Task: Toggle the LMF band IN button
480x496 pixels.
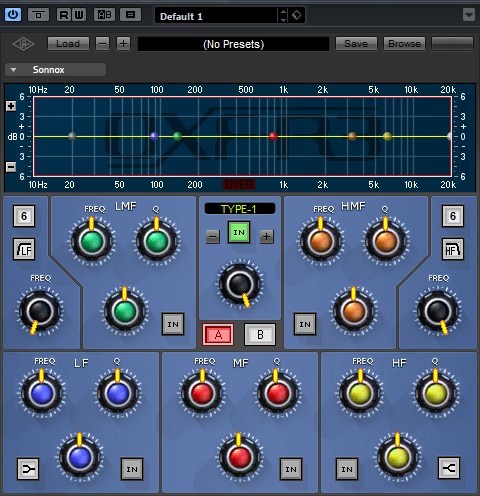Action: 173,324
